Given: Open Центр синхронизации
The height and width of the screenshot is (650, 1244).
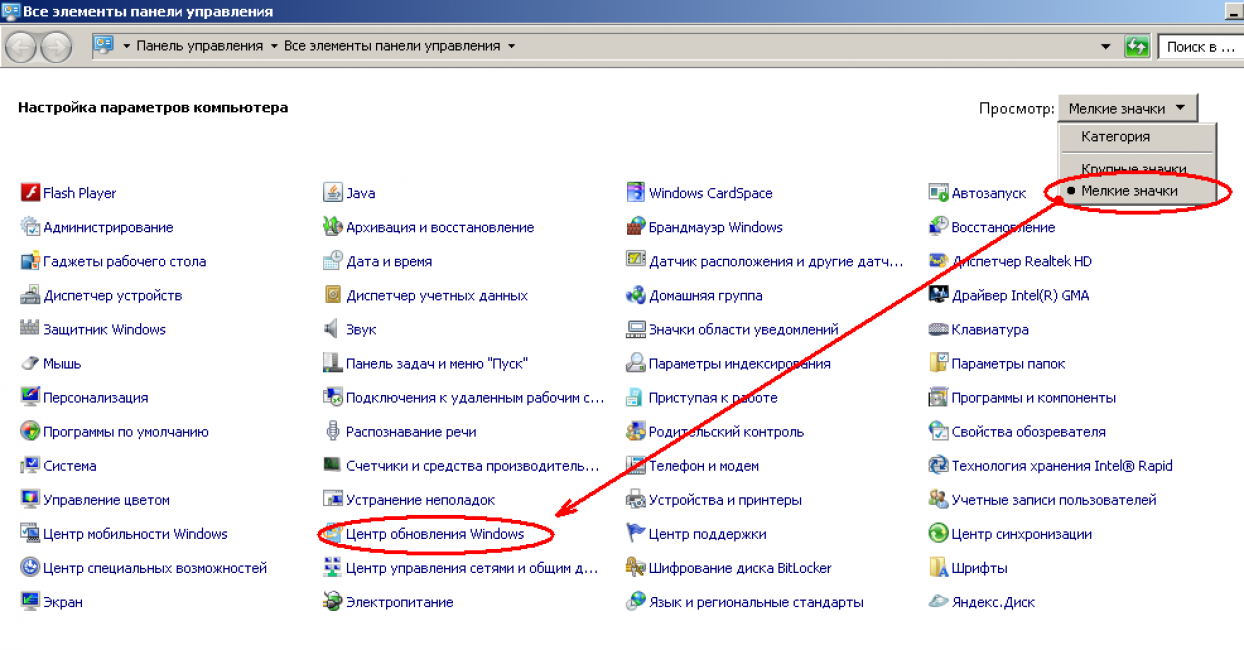Looking at the screenshot, I should 1021,534.
